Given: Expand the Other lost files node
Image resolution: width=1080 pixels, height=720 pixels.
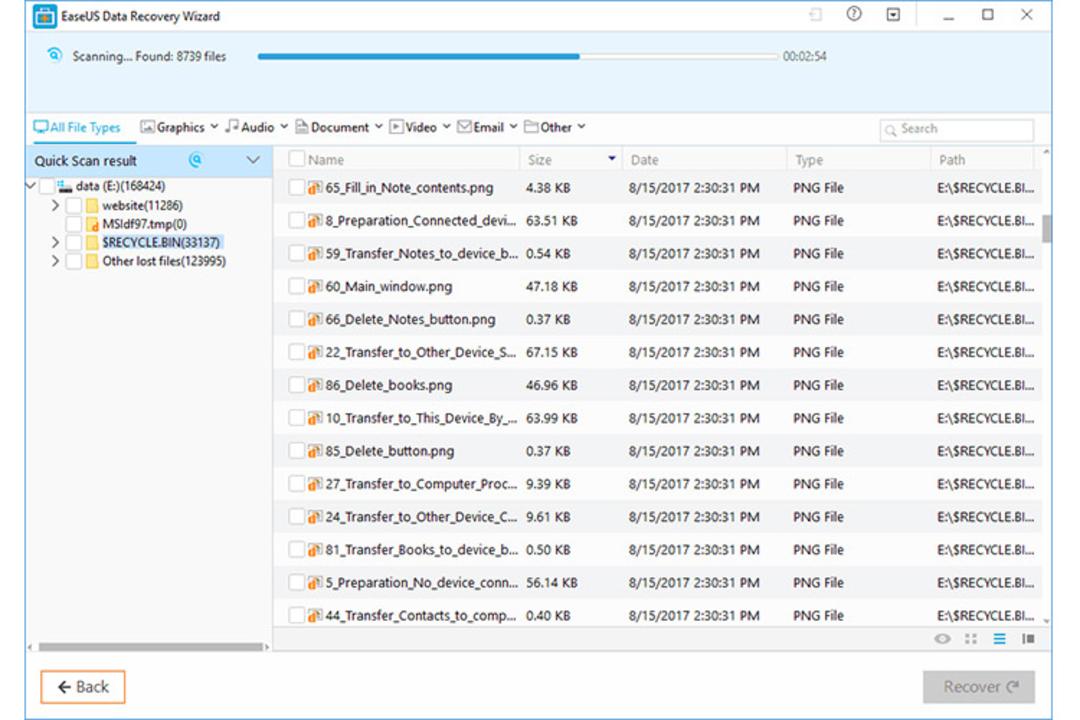Looking at the screenshot, I should pos(55,261).
